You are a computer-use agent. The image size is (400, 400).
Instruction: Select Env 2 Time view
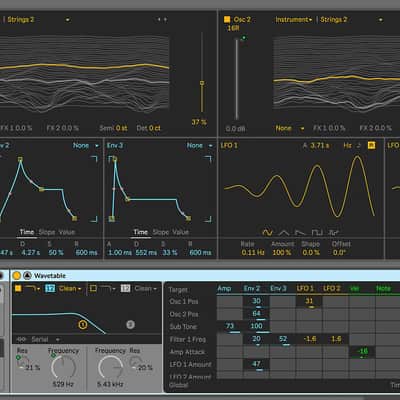pyautogui.click(x=27, y=232)
